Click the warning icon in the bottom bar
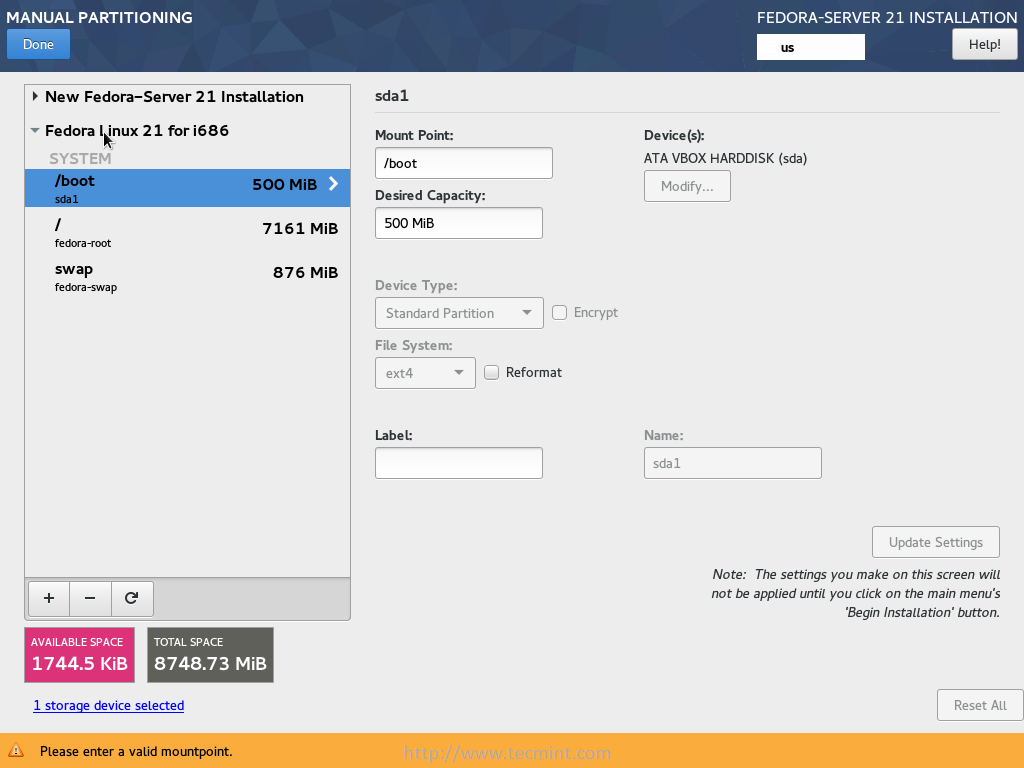The height and width of the screenshot is (768, 1024). [15, 750]
